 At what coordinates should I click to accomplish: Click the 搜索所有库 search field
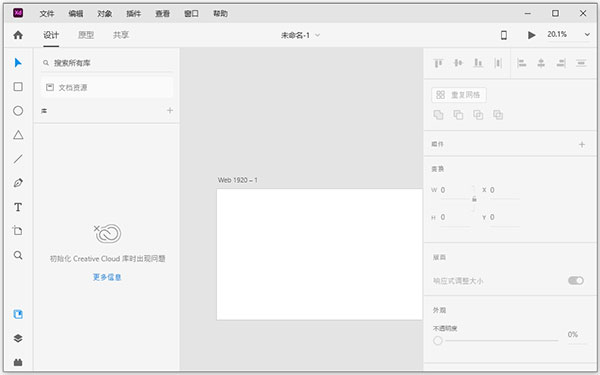point(107,63)
